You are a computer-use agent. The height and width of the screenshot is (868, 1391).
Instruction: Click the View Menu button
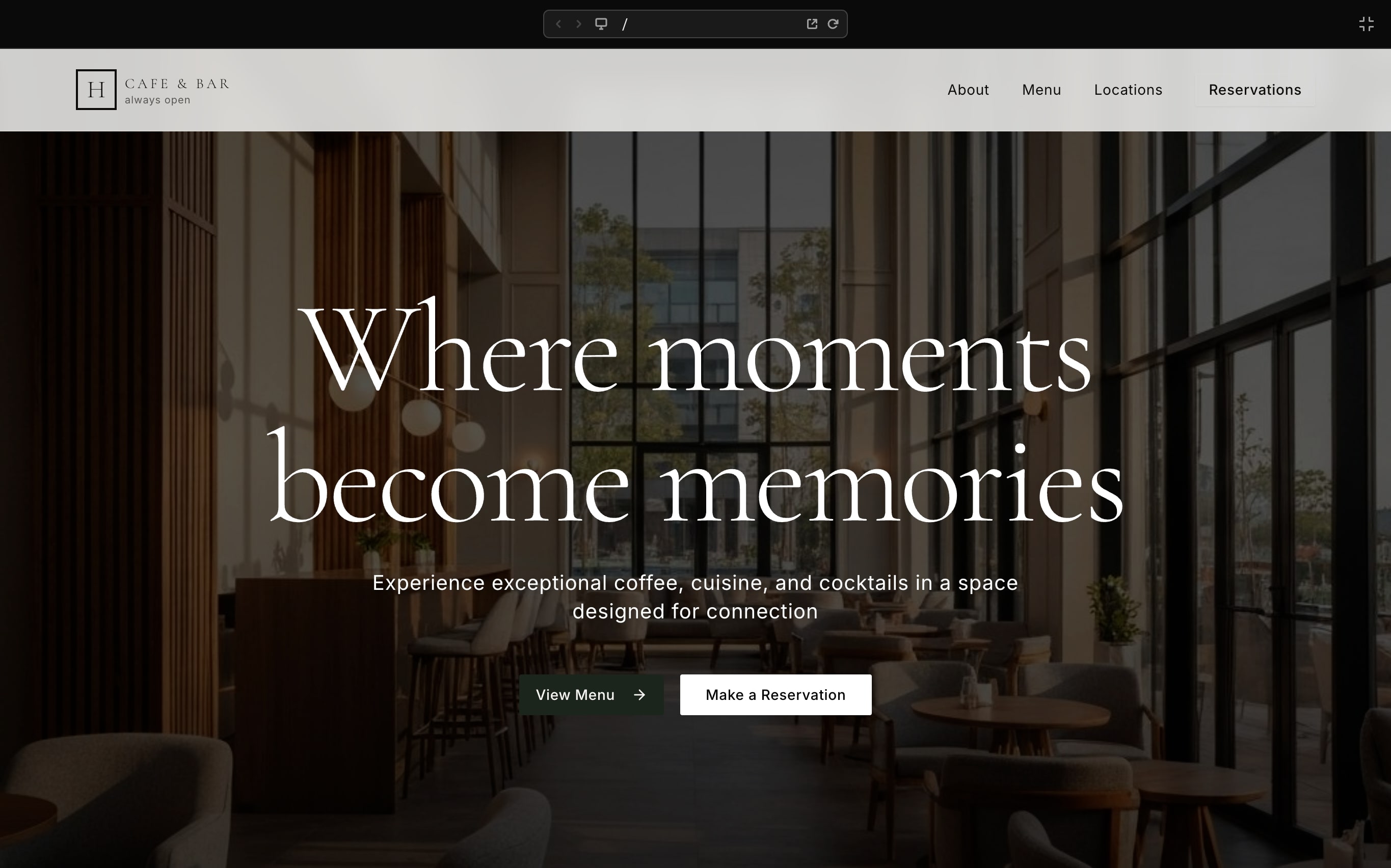click(x=592, y=695)
